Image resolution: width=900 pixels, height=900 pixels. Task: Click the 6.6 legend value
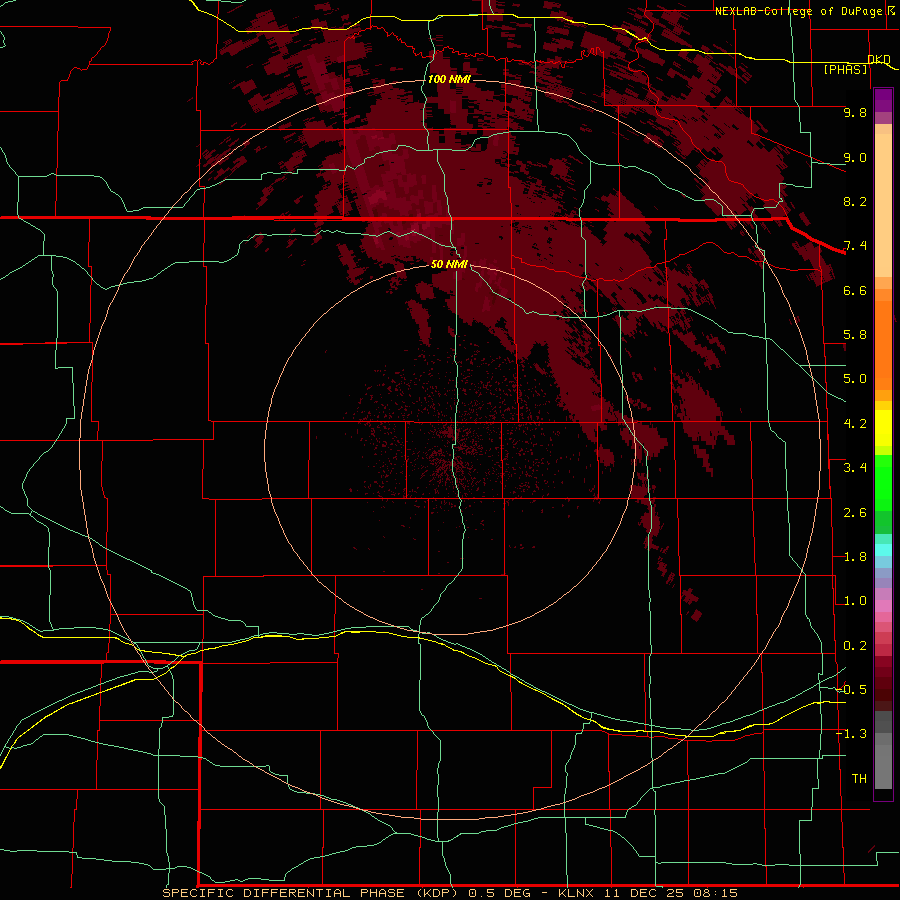tap(855, 290)
